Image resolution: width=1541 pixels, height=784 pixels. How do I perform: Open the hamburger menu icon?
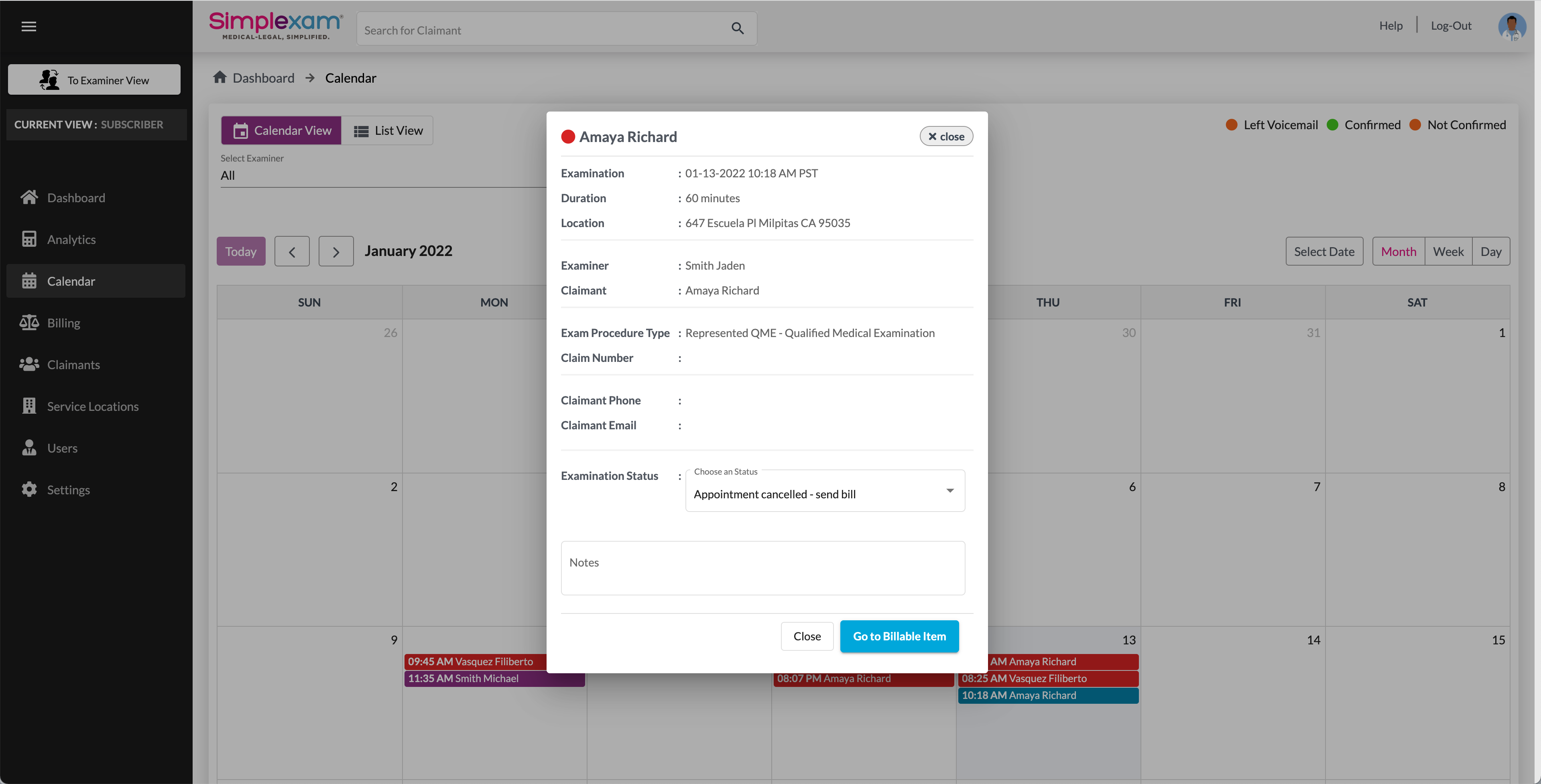click(29, 26)
